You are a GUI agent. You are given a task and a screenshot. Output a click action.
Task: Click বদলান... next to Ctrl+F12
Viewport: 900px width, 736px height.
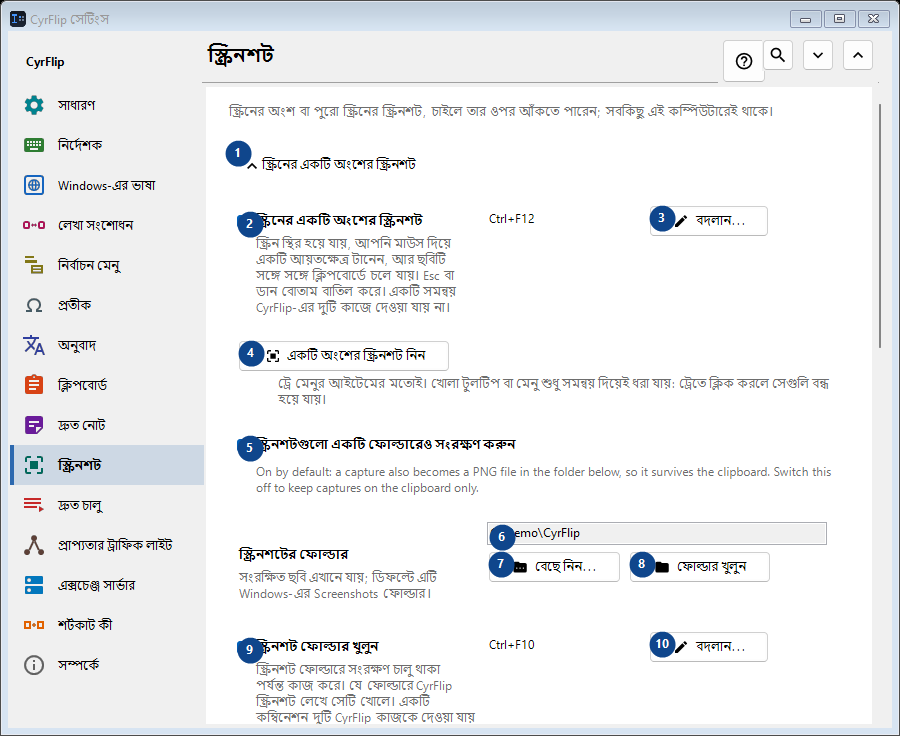point(709,221)
